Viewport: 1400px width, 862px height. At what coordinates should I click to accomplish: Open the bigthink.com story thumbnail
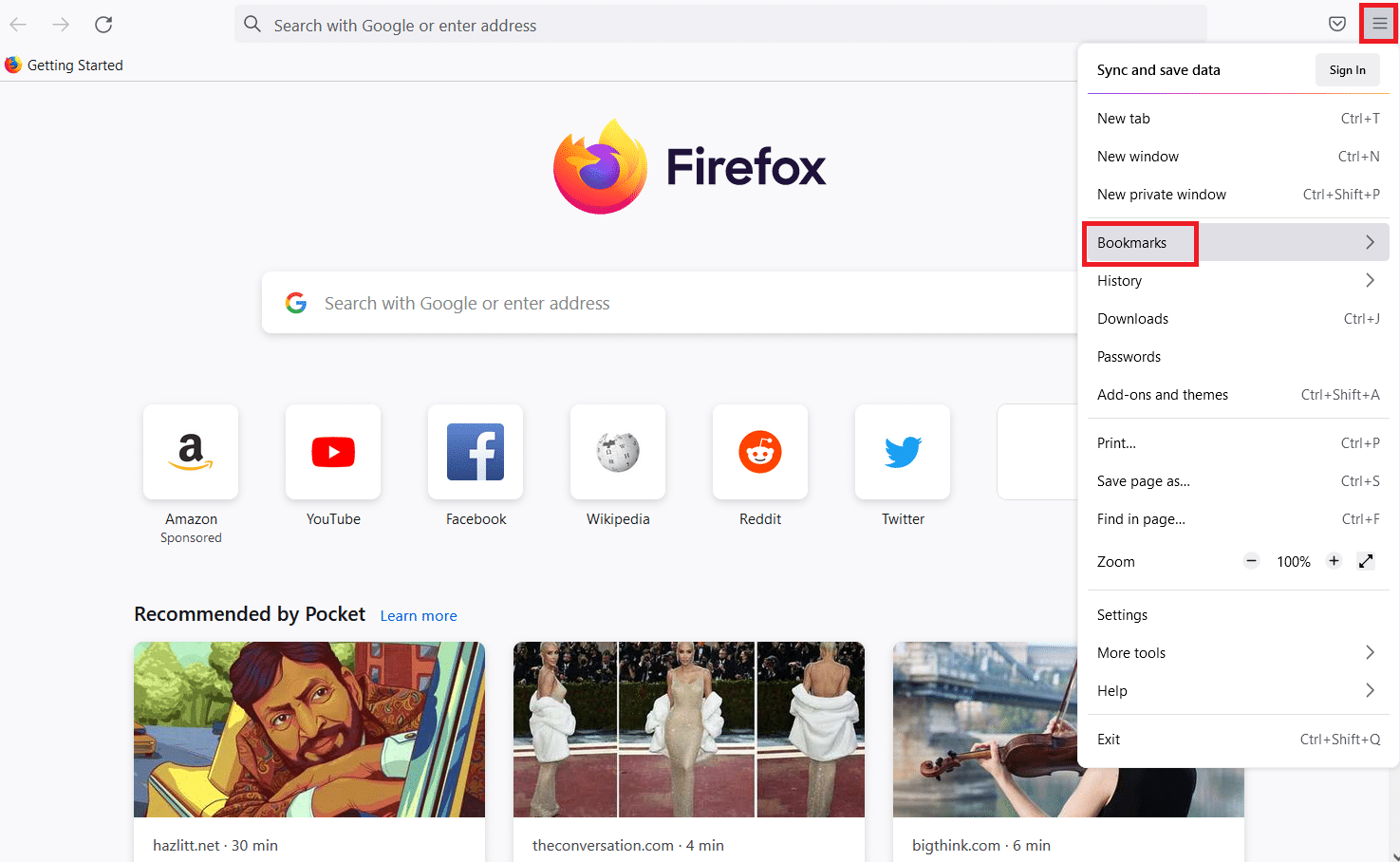[x=985, y=729]
